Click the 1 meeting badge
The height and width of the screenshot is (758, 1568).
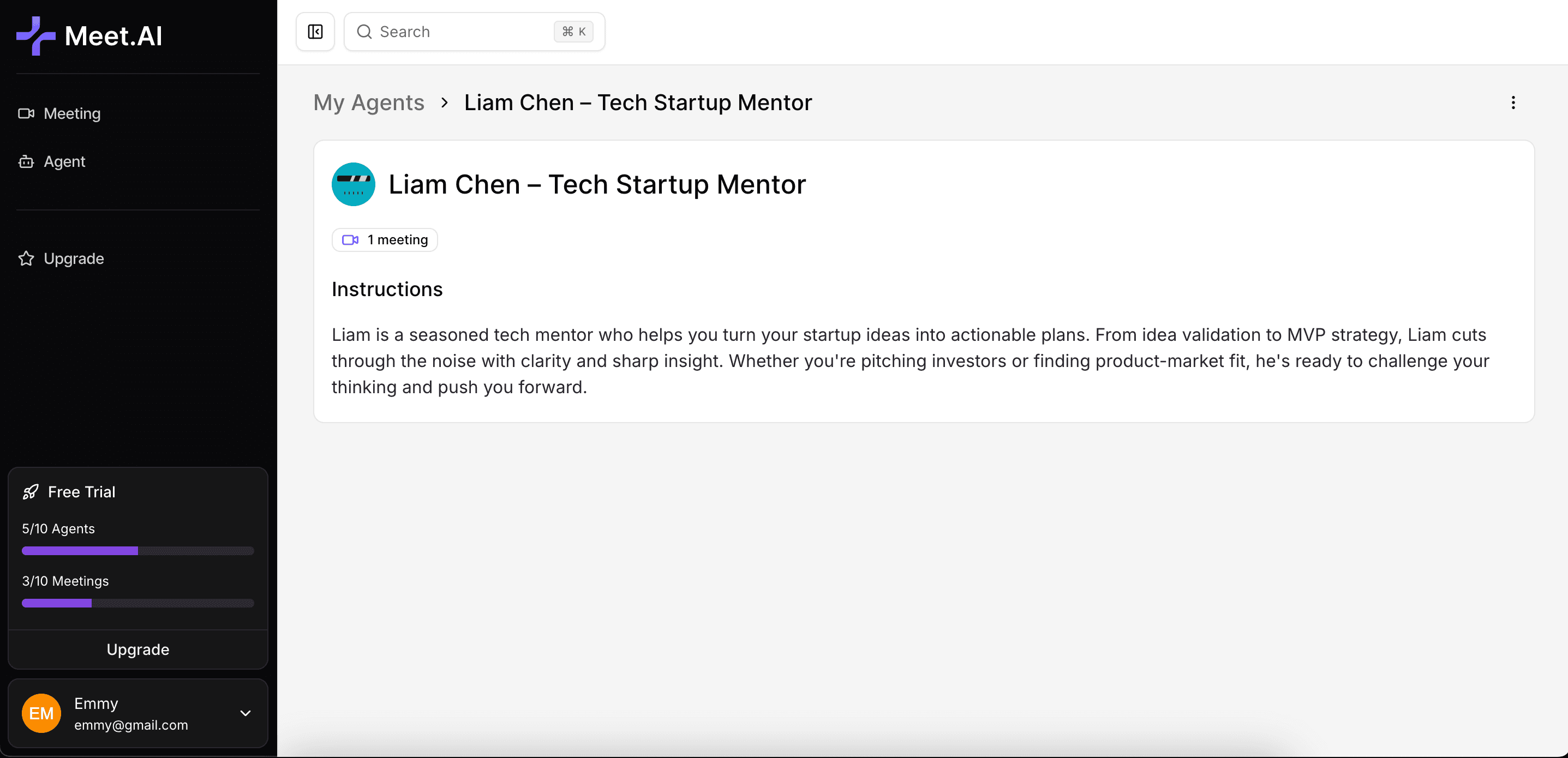click(x=385, y=240)
